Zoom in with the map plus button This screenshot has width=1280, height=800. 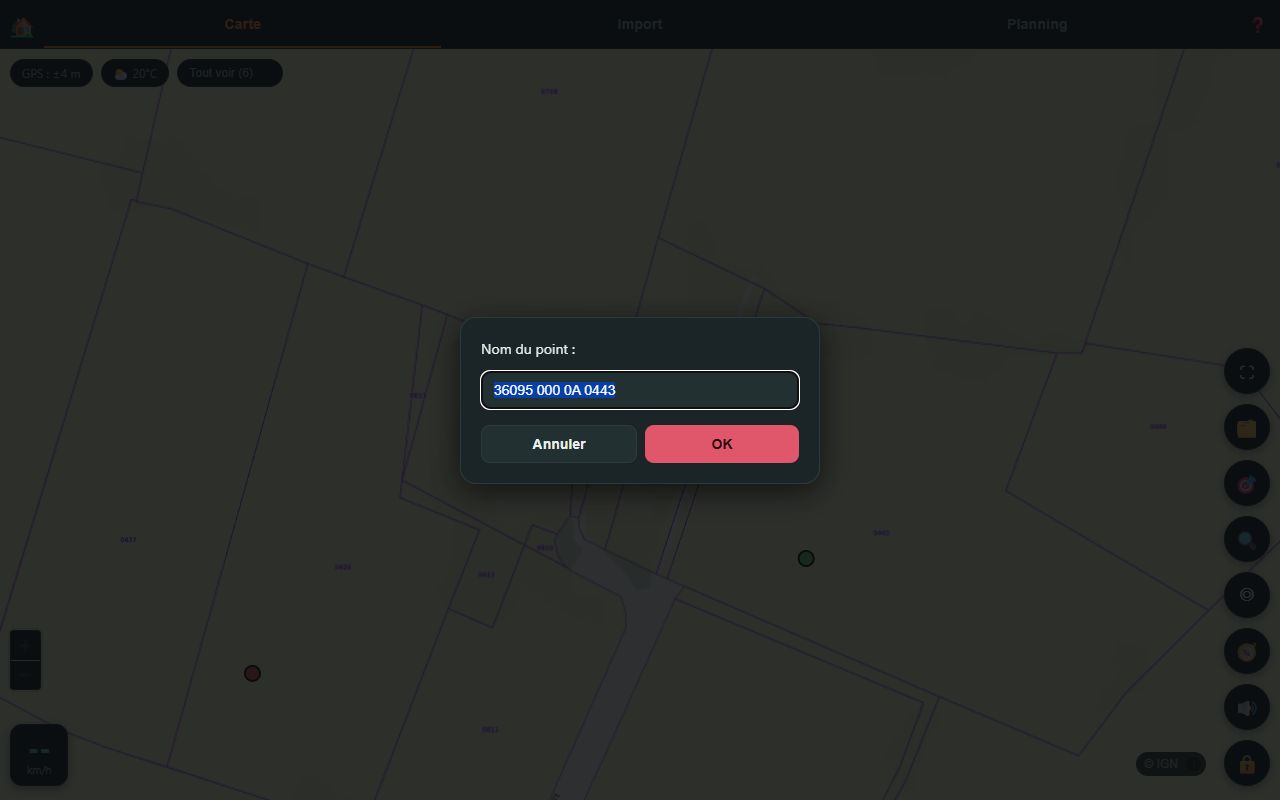[26, 646]
